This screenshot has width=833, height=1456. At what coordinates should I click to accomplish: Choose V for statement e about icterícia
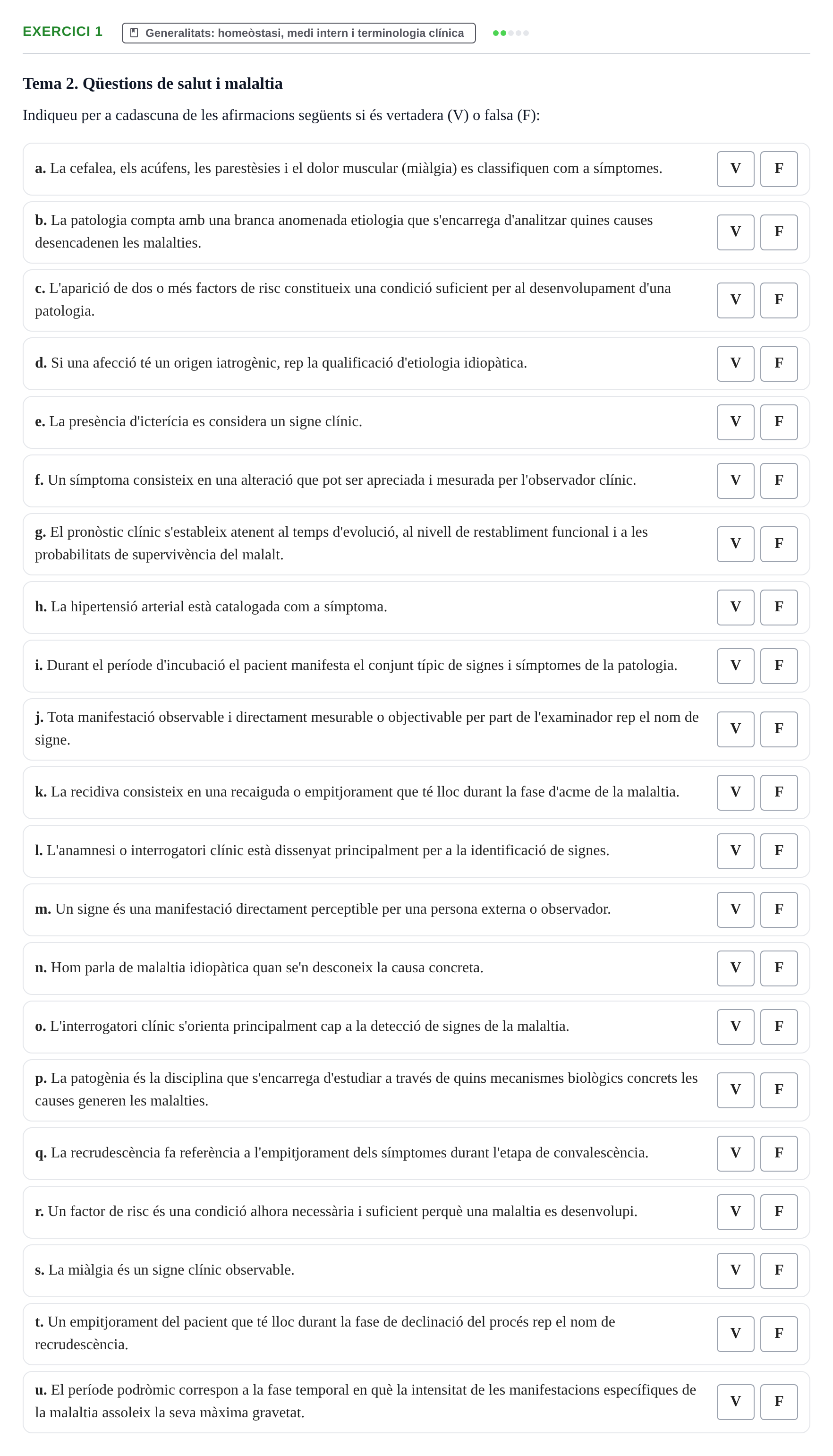(735, 422)
